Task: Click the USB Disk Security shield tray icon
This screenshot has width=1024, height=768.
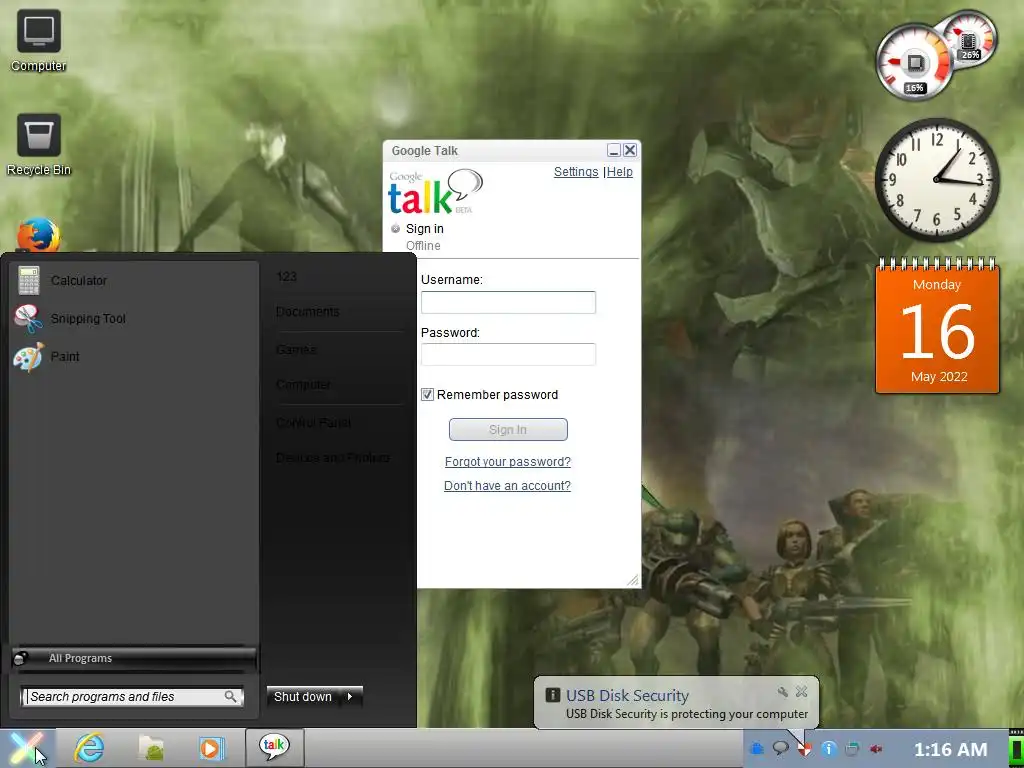Action: 805,748
